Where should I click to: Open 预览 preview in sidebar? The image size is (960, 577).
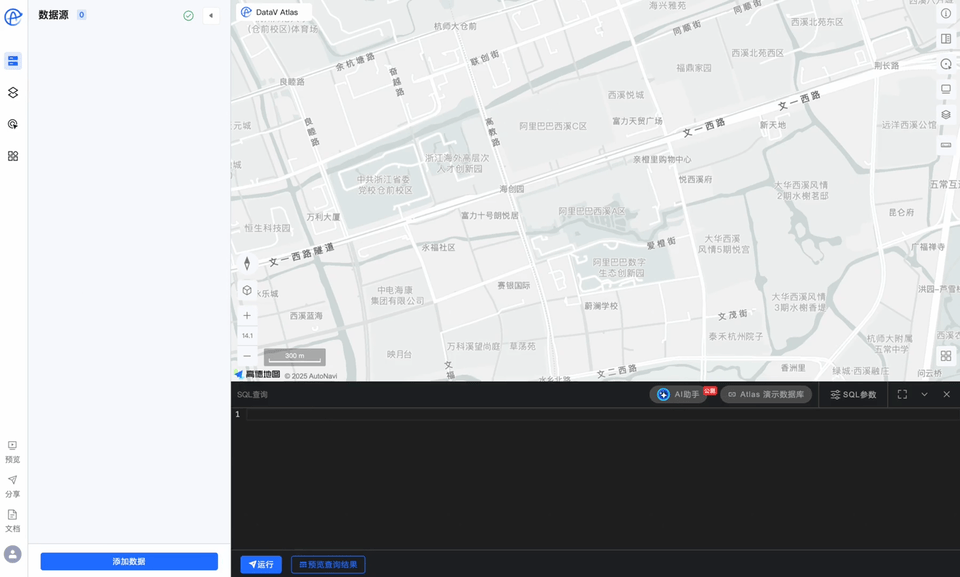(12, 452)
